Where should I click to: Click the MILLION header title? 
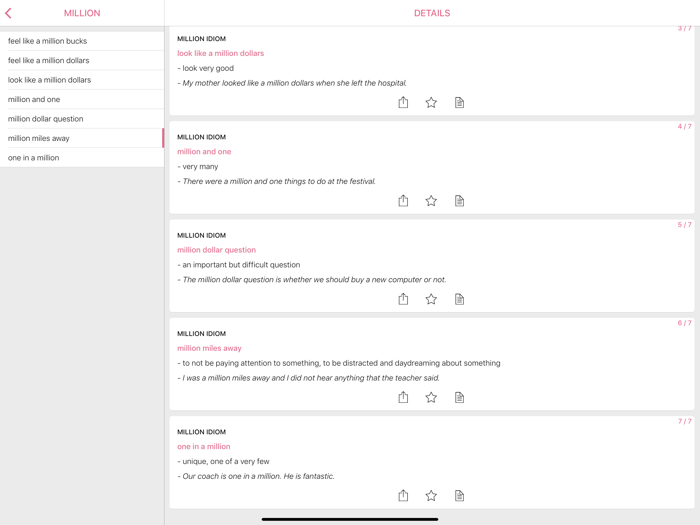82,13
